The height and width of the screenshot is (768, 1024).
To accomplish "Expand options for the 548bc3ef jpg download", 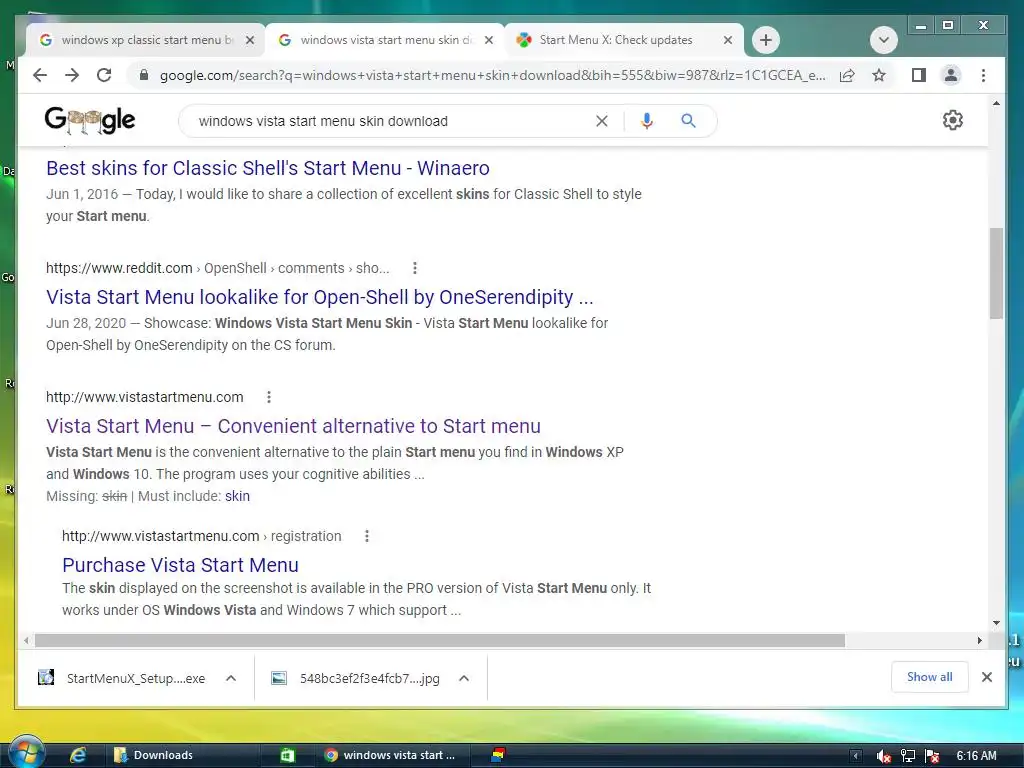I will pos(464,679).
